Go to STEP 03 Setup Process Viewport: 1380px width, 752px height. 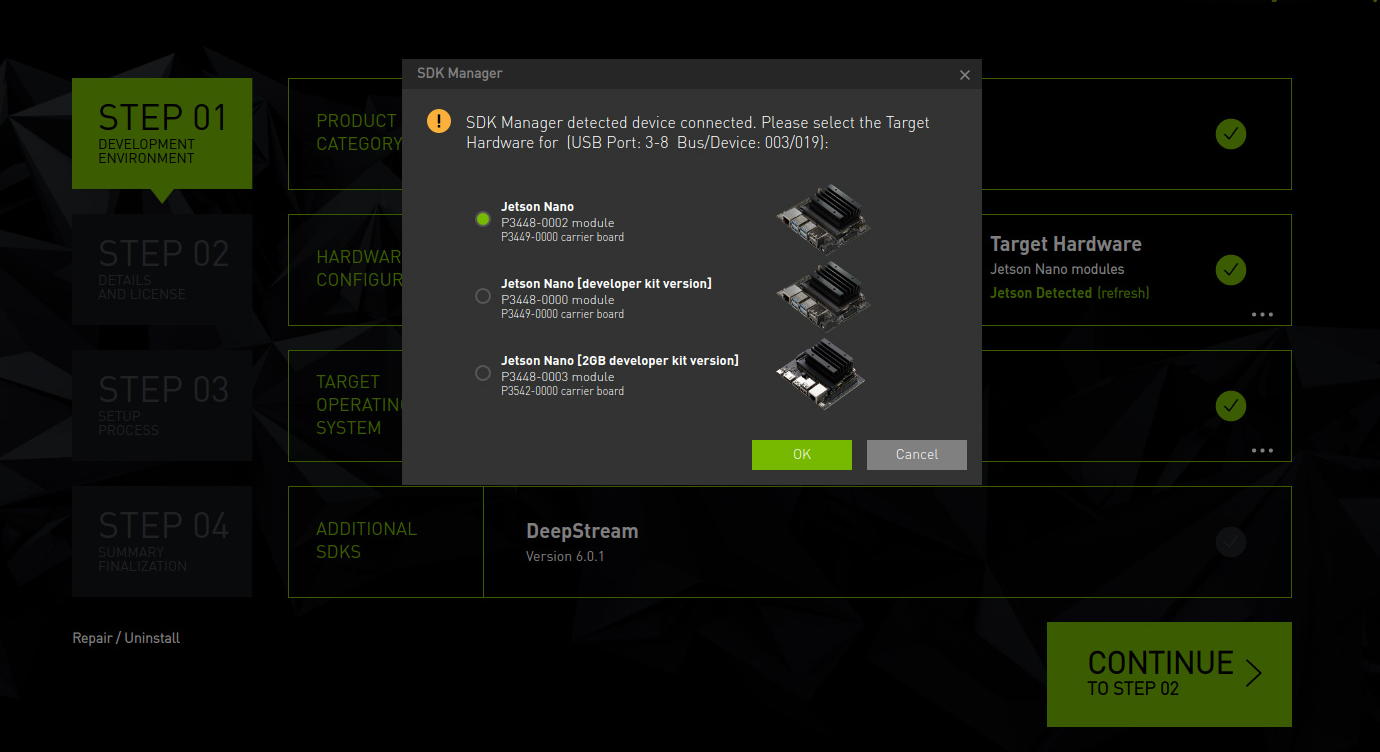coord(162,405)
